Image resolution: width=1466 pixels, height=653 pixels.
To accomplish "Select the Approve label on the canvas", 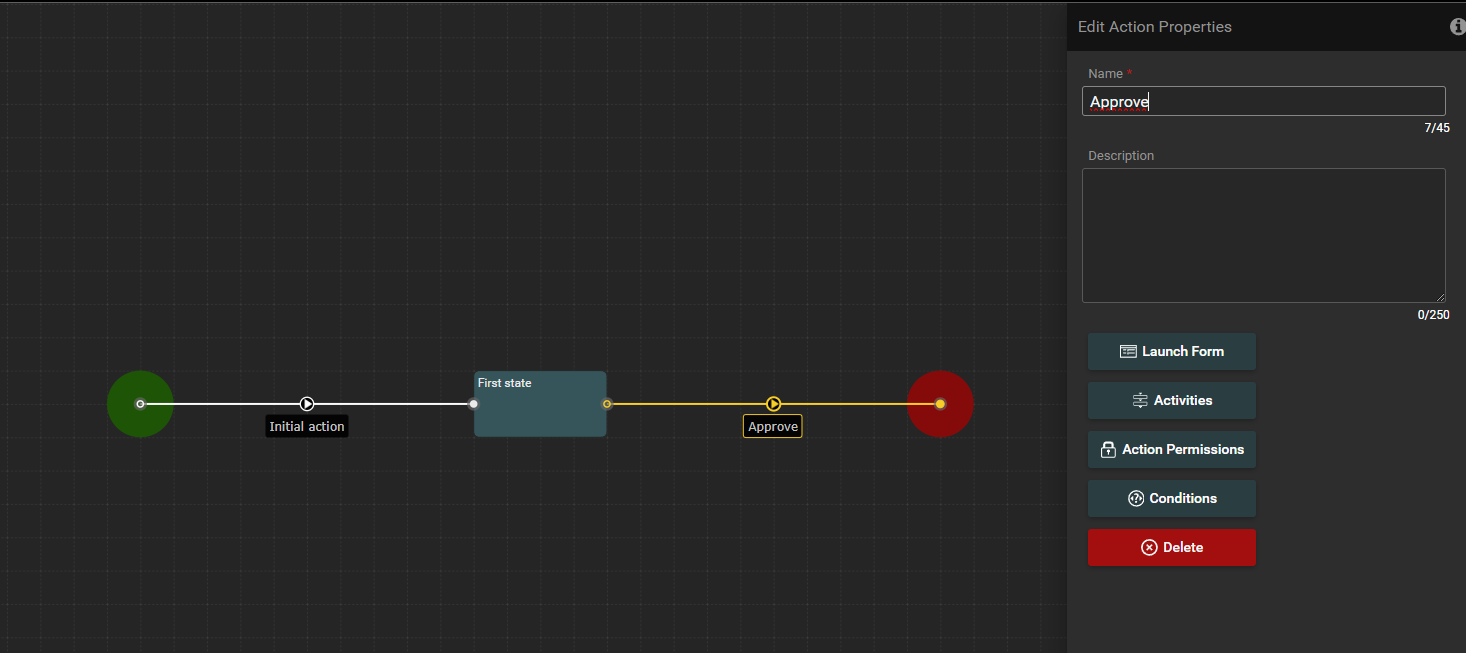I will [773, 427].
